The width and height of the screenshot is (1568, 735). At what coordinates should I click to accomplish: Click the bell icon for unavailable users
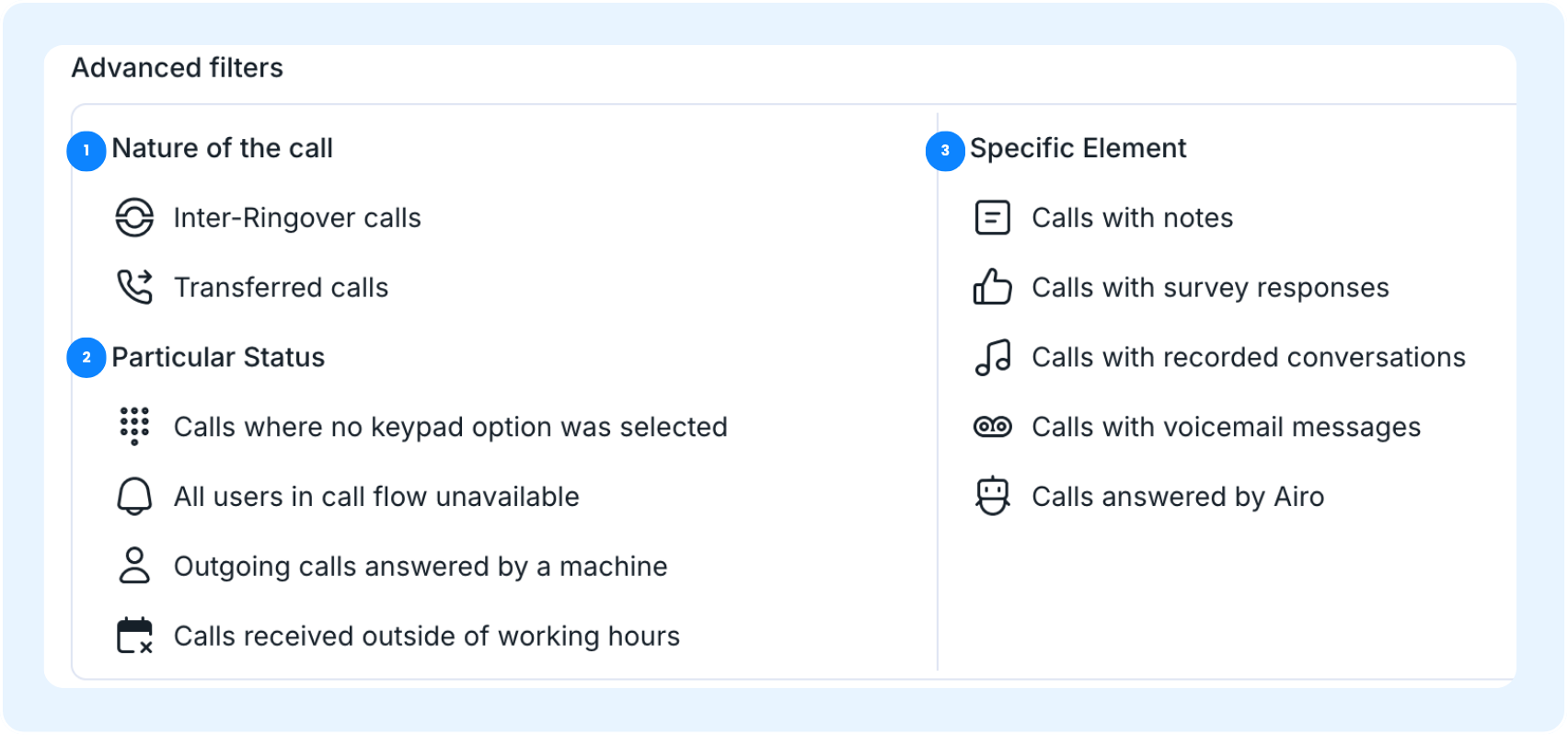(134, 496)
